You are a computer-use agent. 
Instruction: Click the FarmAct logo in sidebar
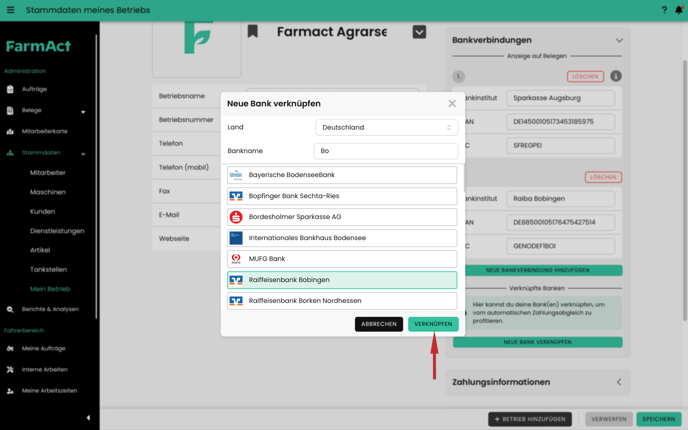click(x=38, y=46)
